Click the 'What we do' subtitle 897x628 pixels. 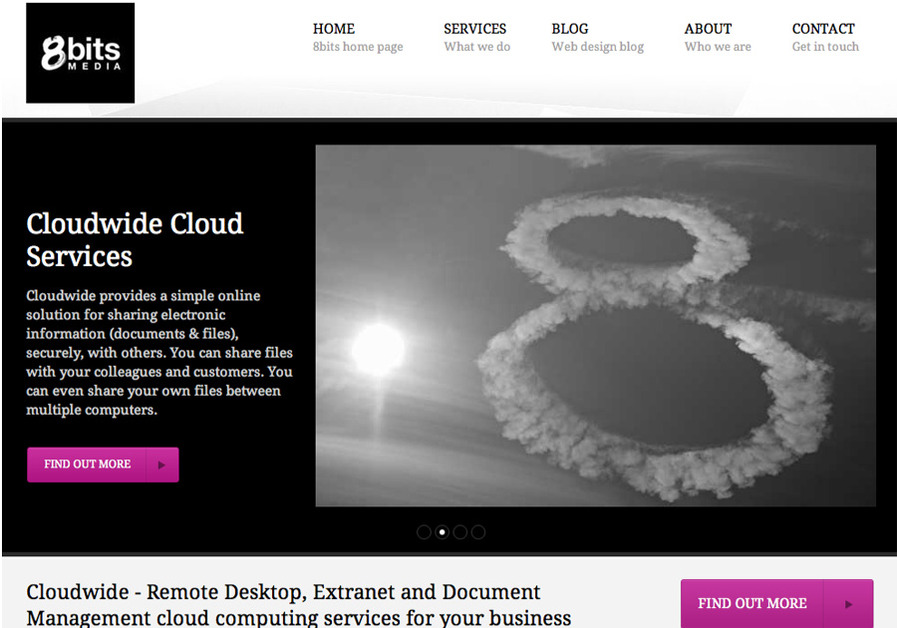(477, 47)
